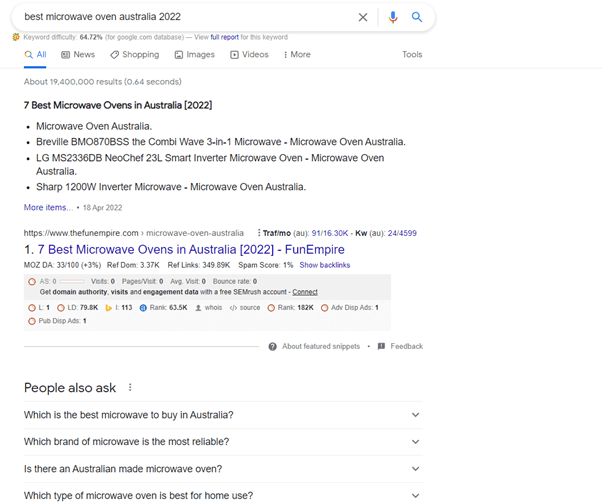This screenshot has width=602, height=504.
Task: Click the 18 Apr 2022 date text
Action: pyautogui.click(x=103, y=208)
